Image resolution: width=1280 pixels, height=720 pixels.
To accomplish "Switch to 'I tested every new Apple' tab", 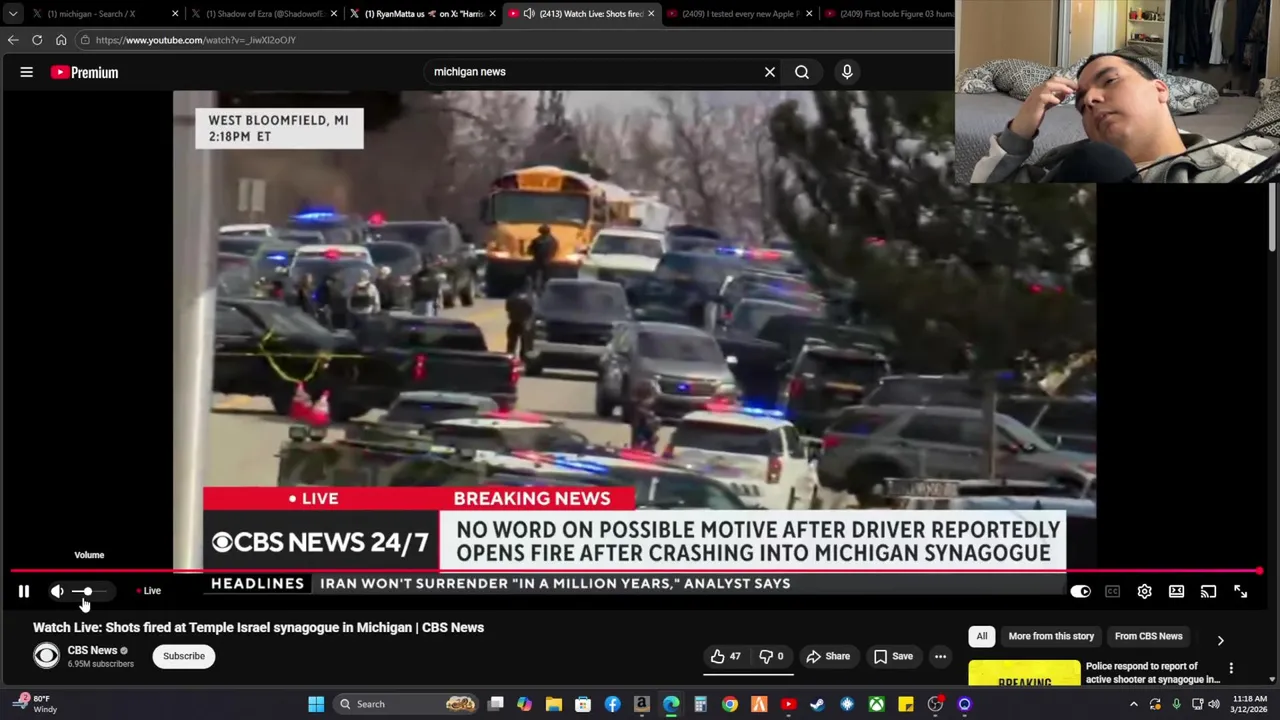I will click(740, 14).
